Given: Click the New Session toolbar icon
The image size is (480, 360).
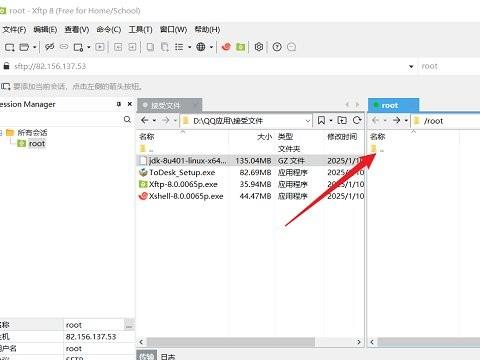Looking at the screenshot, I should click(9, 47).
